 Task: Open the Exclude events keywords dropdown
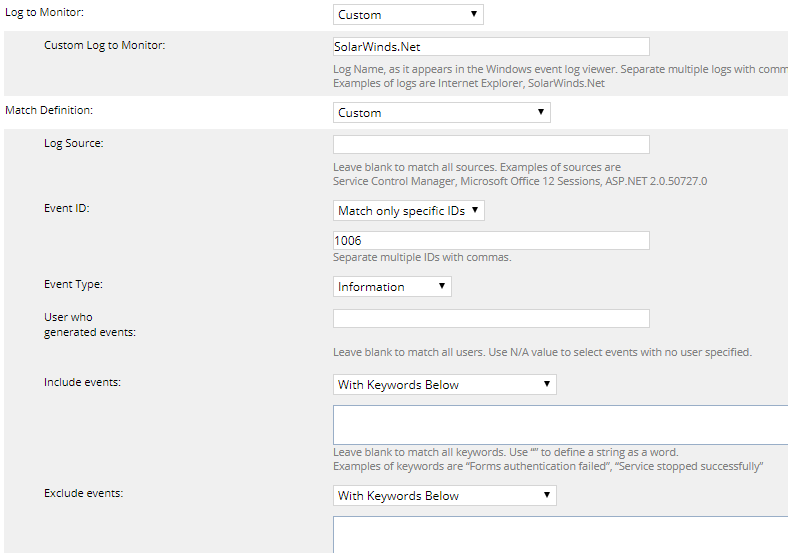click(444, 496)
